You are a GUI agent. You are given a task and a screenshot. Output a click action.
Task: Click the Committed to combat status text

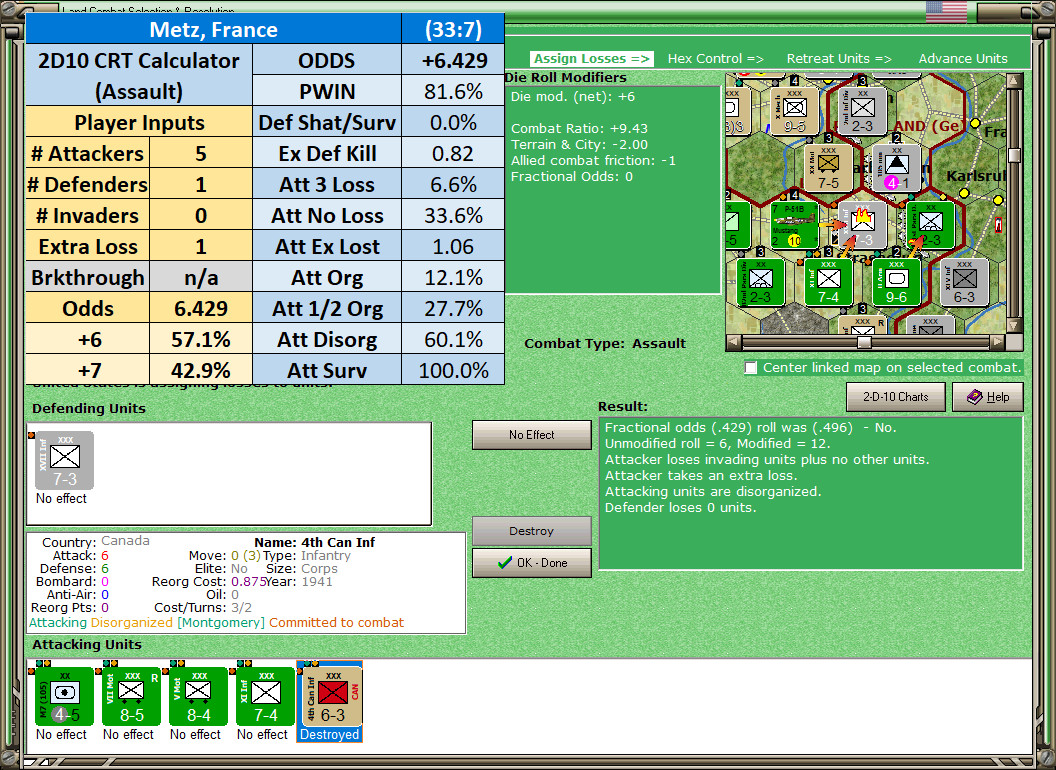337,622
